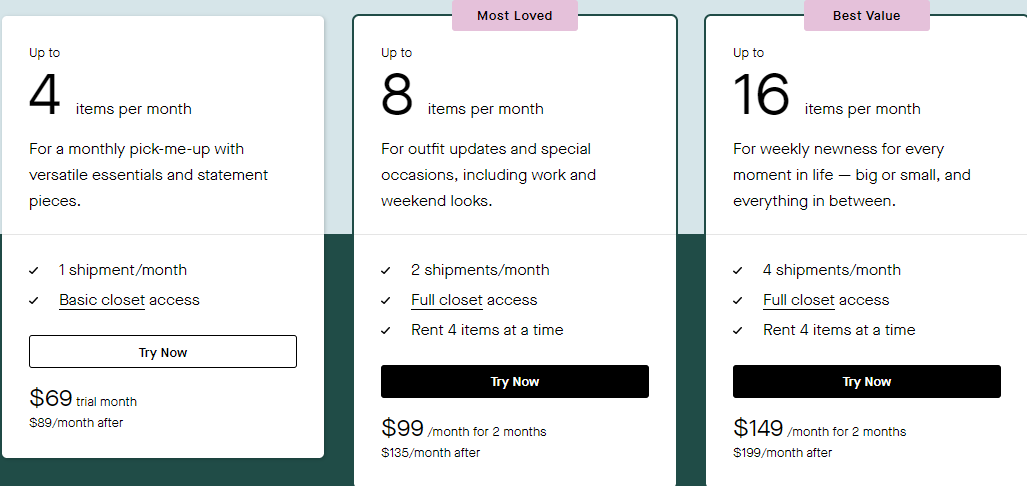Select the Best Value badge
This screenshot has height=486, width=1027.
click(x=866, y=16)
